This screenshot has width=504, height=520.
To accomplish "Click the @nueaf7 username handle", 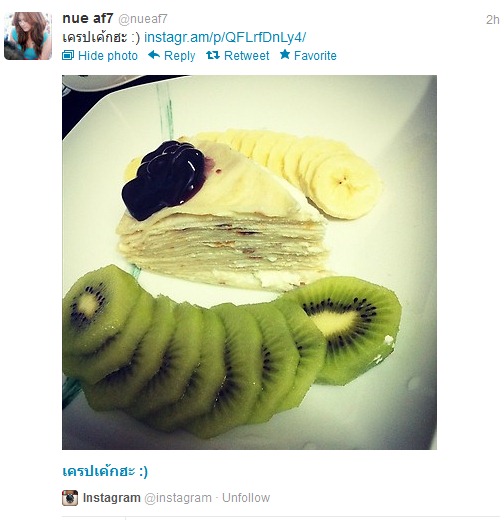I will 143,19.
